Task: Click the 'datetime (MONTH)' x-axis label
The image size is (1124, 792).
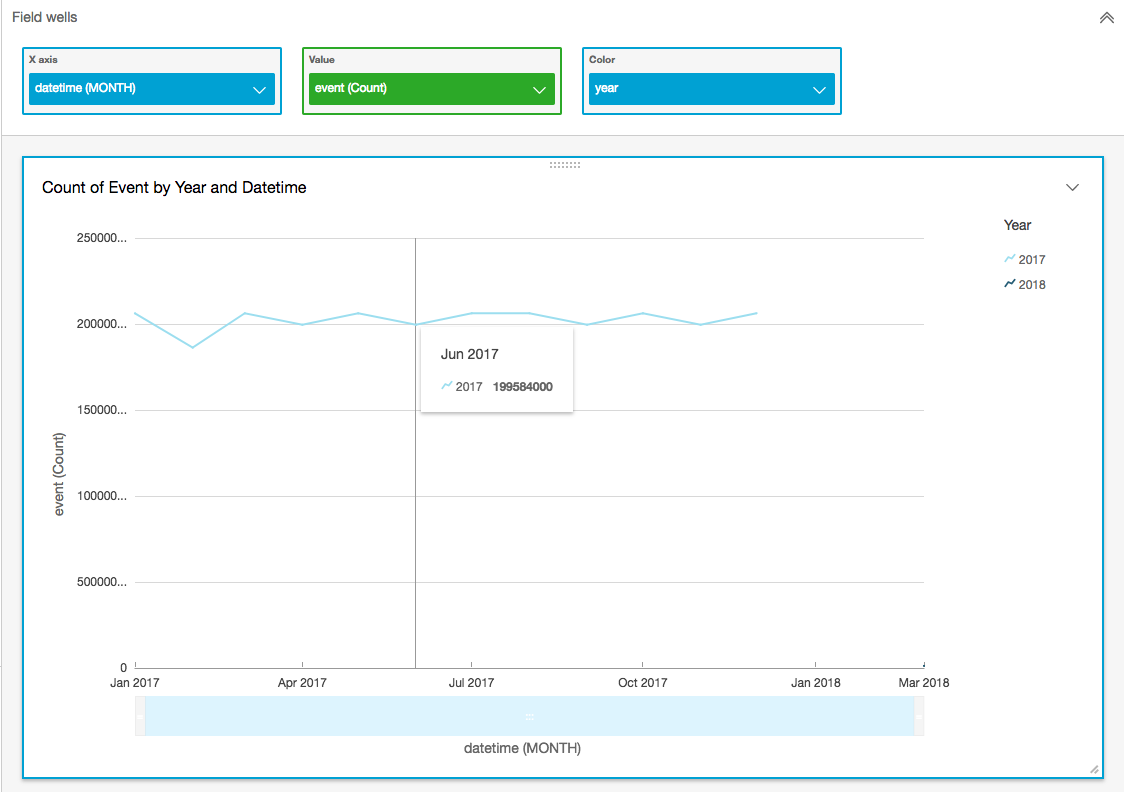Action: [x=523, y=748]
